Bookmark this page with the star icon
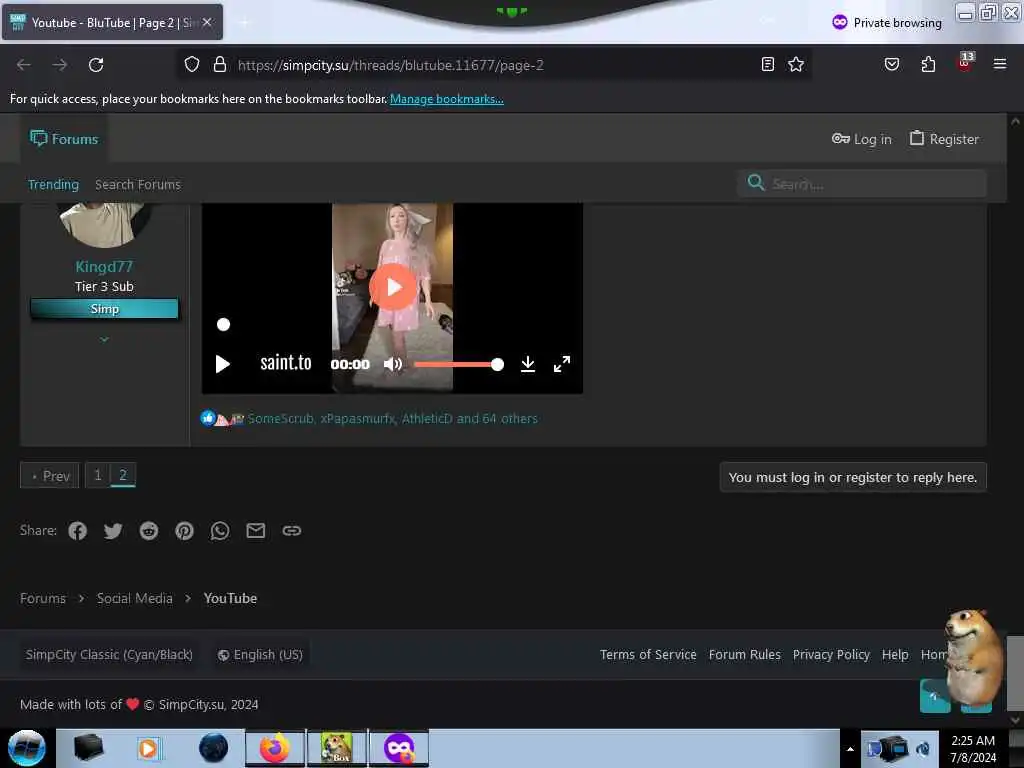The width and height of the screenshot is (1024, 768). (795, 64)
